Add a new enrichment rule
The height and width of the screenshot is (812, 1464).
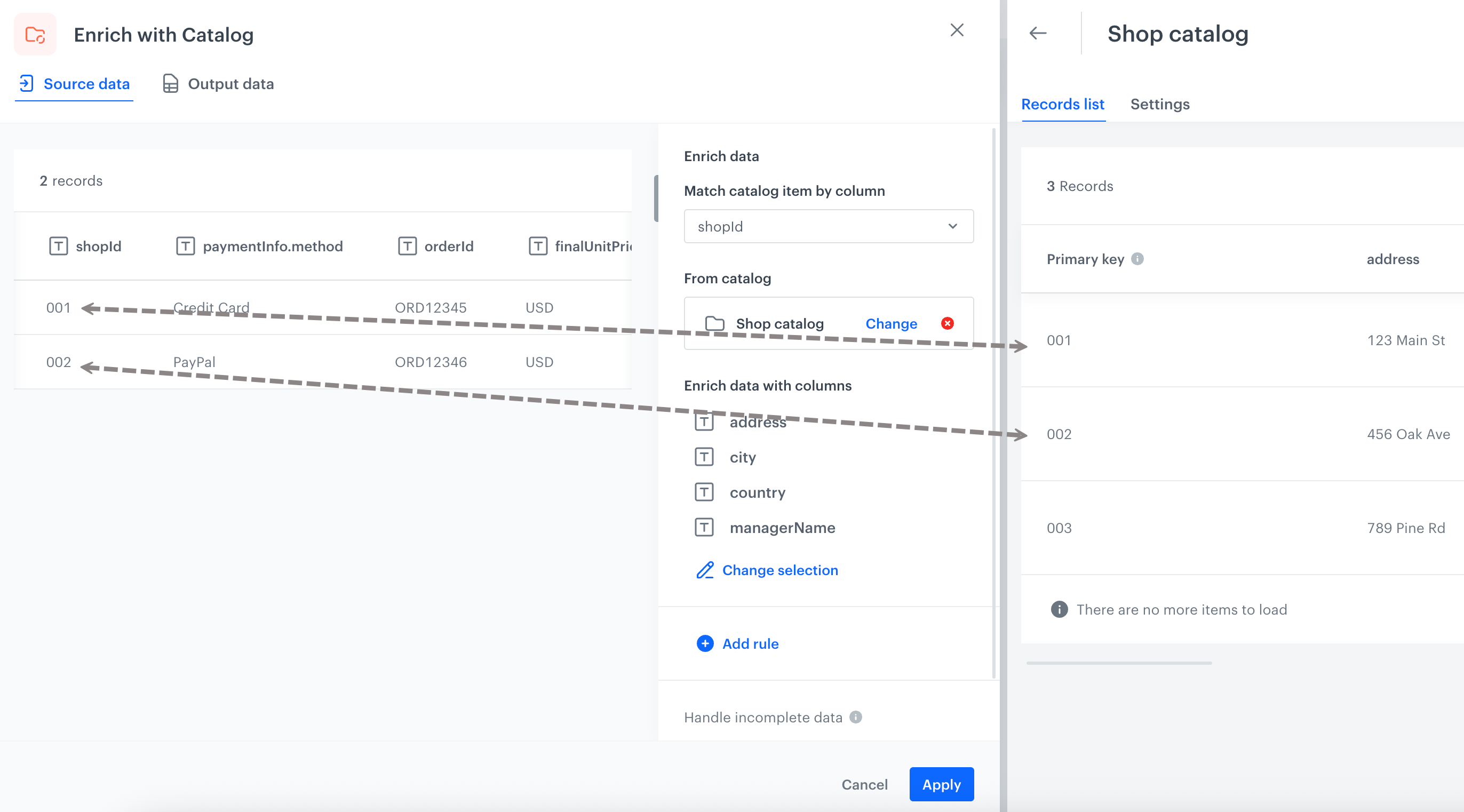tap(750, 644)
